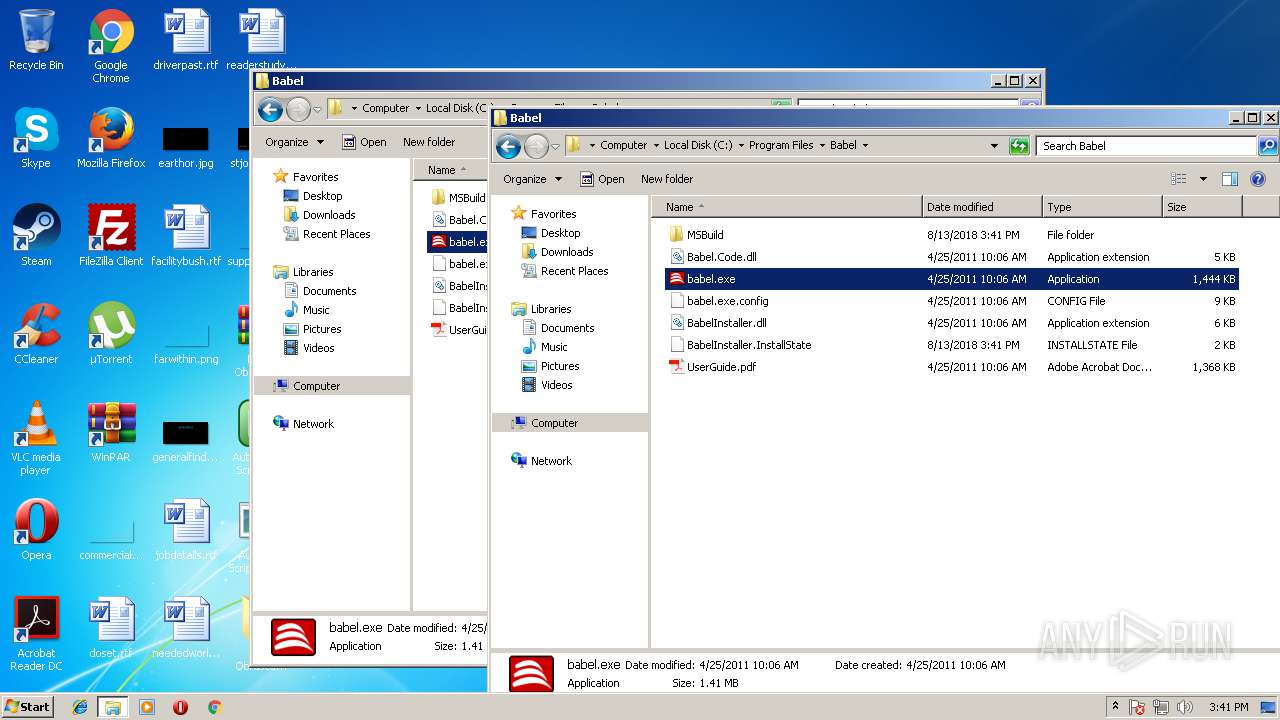Viewport: 1280px width, 720px height.
Task: Launch the VLC media player desktop icon
Action: [x=36, y=438]
